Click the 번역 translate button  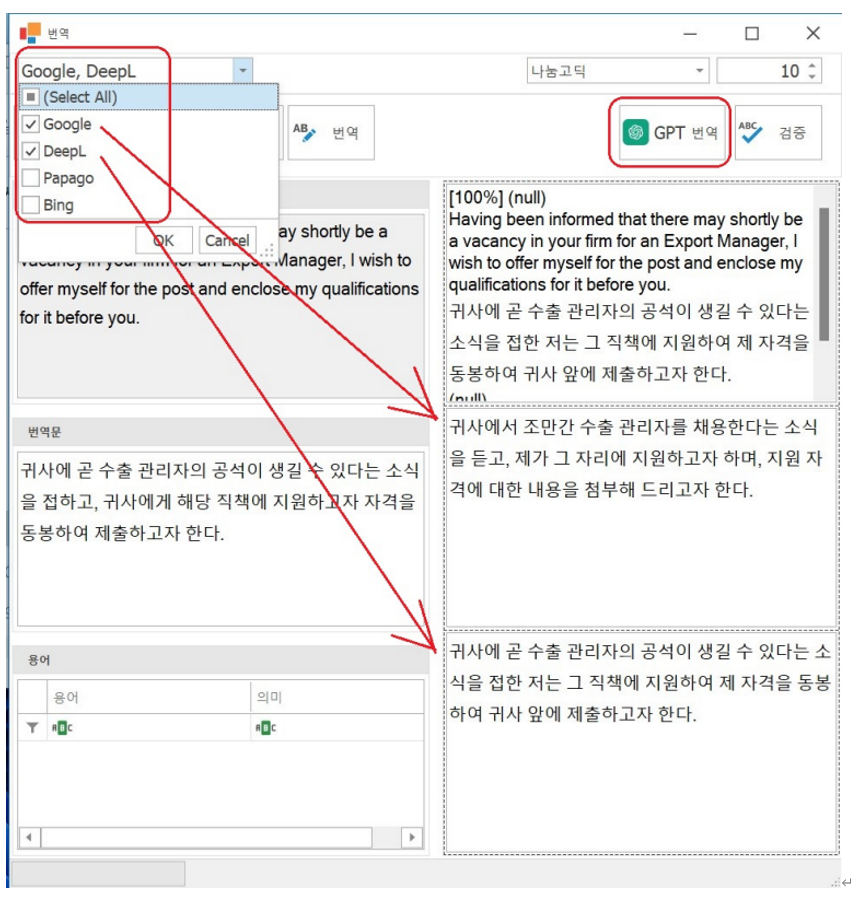(331, 133)
